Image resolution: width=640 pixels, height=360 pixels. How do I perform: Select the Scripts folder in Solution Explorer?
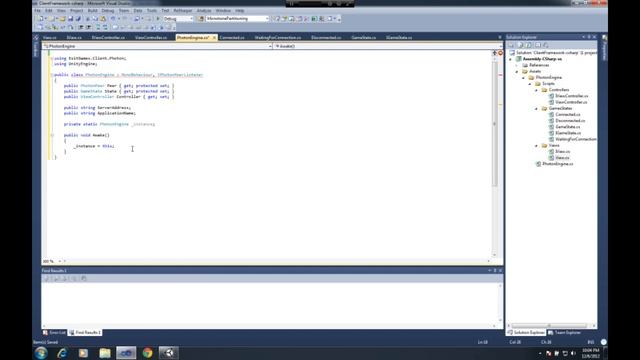tap(548, 84)
